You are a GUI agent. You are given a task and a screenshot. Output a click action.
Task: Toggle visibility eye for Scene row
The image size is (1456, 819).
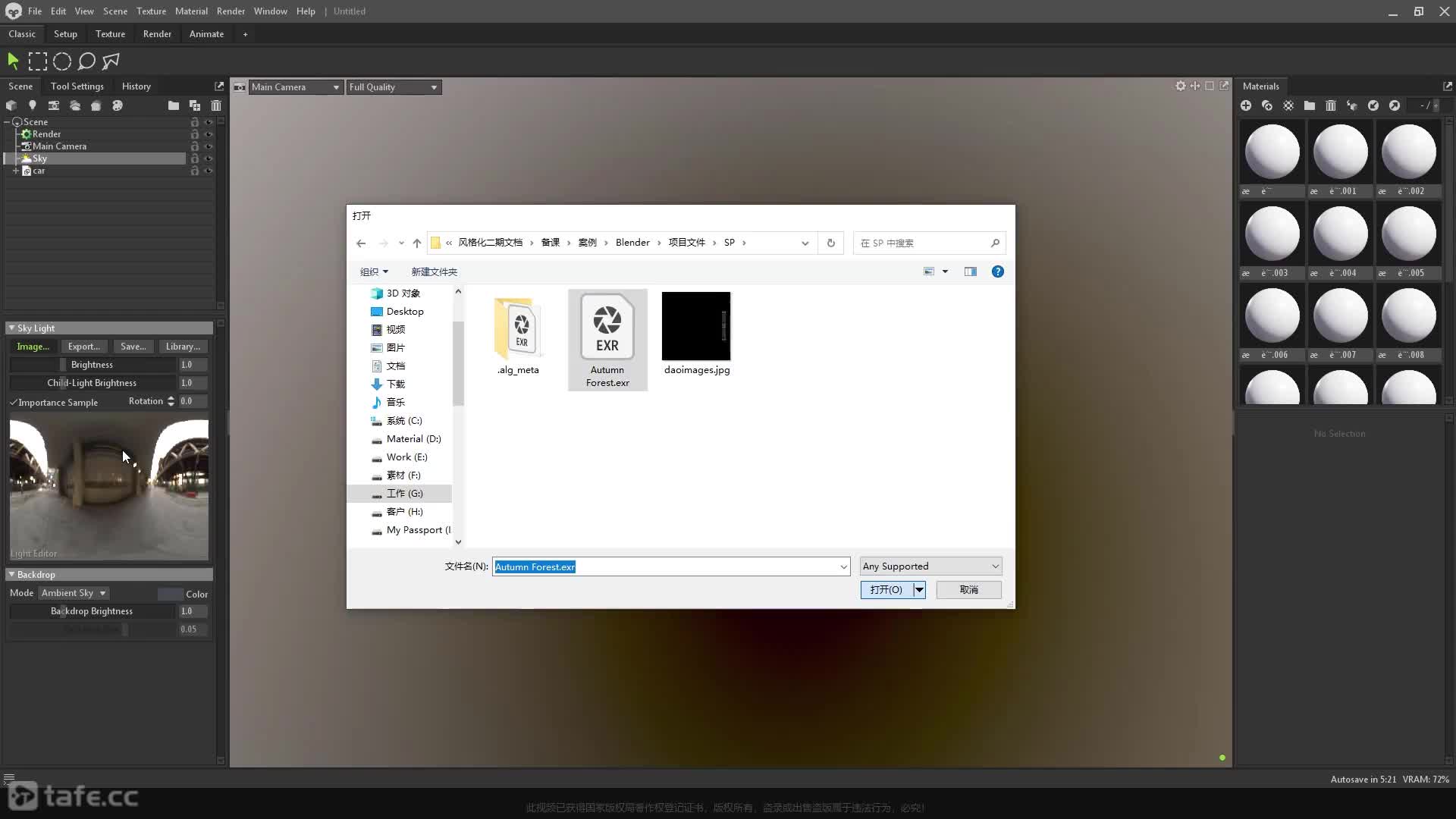(209, 122)
